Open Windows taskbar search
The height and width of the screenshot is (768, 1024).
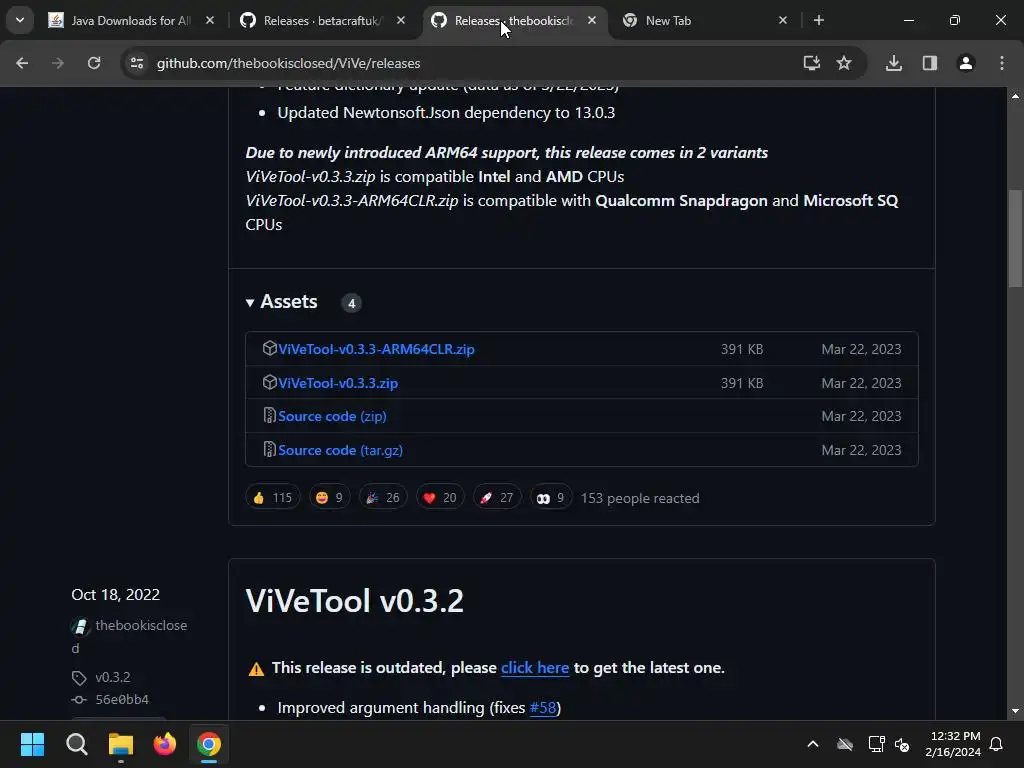click(76, 744)
